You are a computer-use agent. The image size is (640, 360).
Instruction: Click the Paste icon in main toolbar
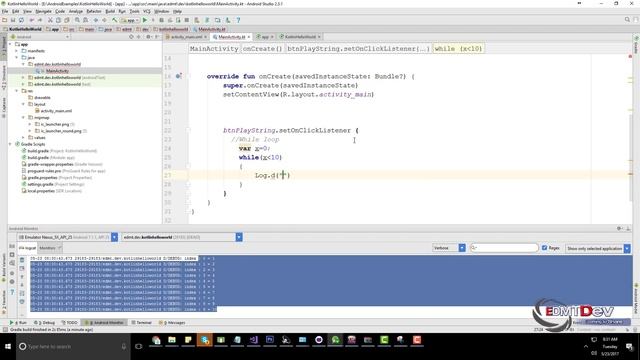pyautogui.click(x=67, y=20)
